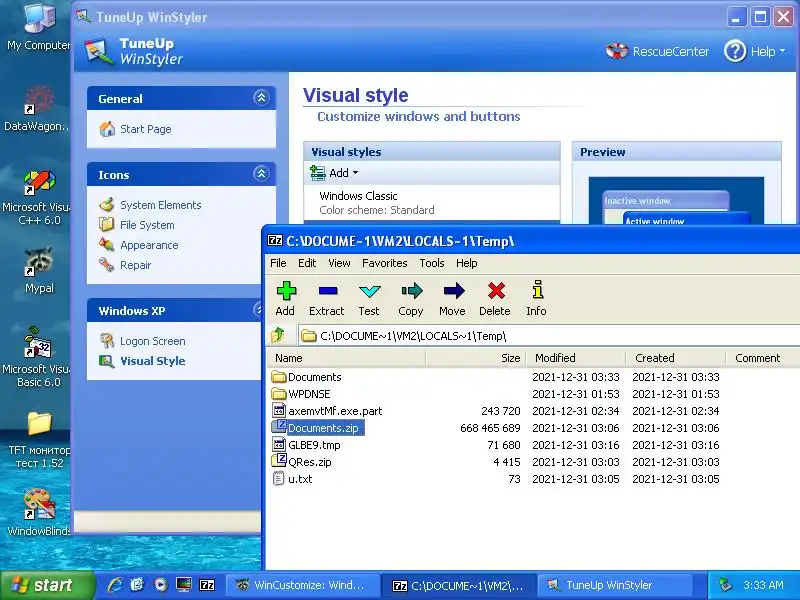This screenshot has width=800, height=600.
Task: Click the Move toolbar icon
Action: point(453,298)
